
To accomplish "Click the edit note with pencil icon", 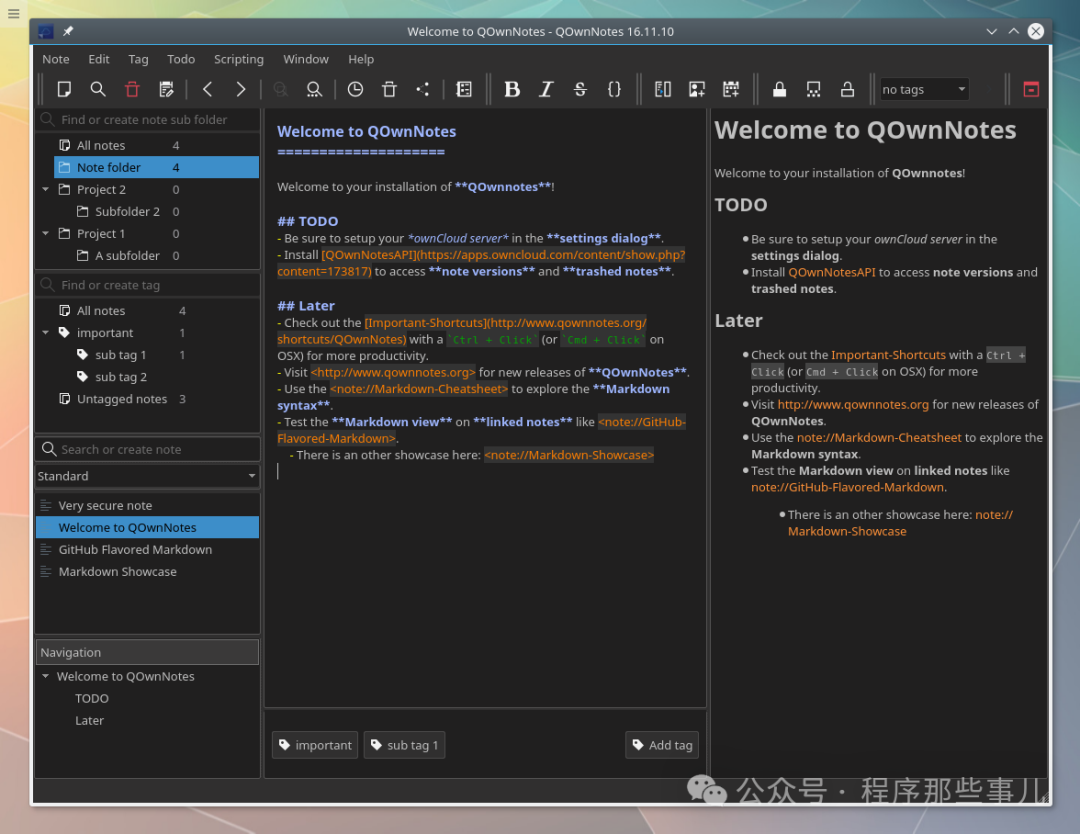I will (x=166, y=89).
